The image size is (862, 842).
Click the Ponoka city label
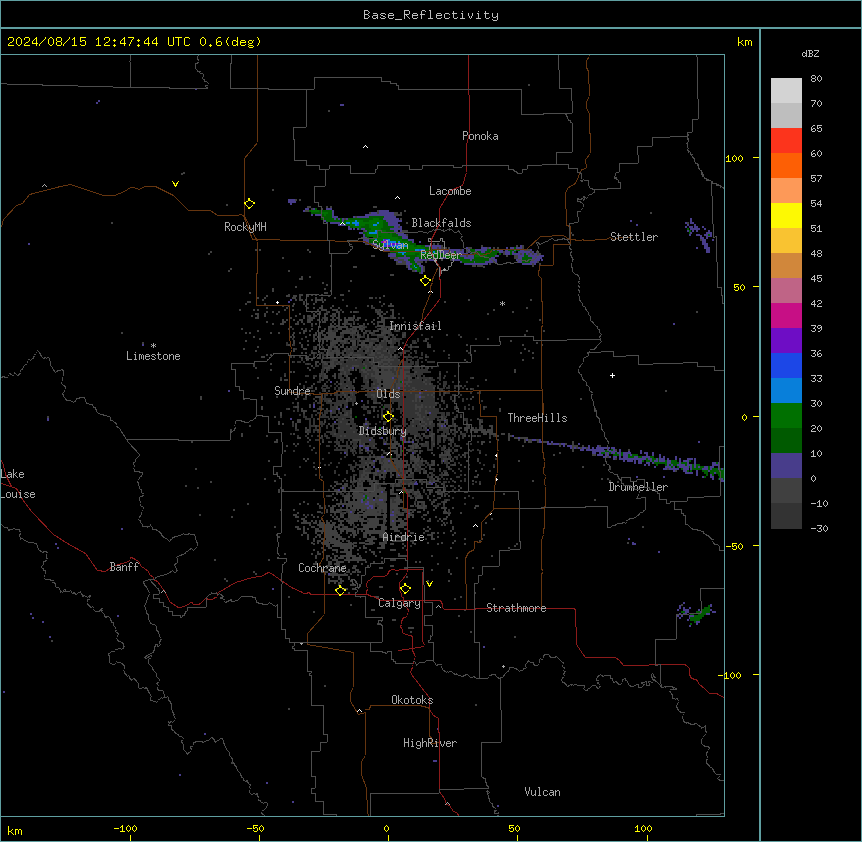480,136
